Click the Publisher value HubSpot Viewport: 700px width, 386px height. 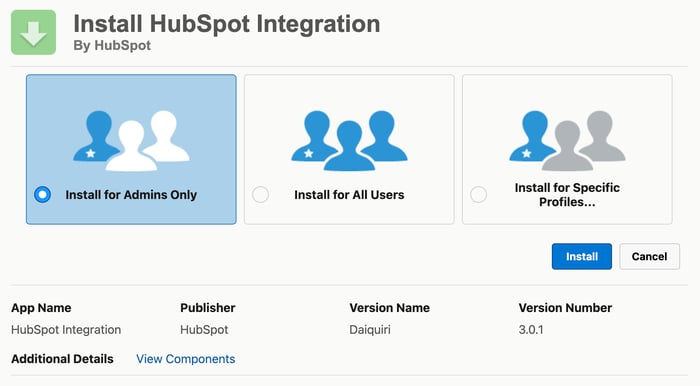point(204,330)
